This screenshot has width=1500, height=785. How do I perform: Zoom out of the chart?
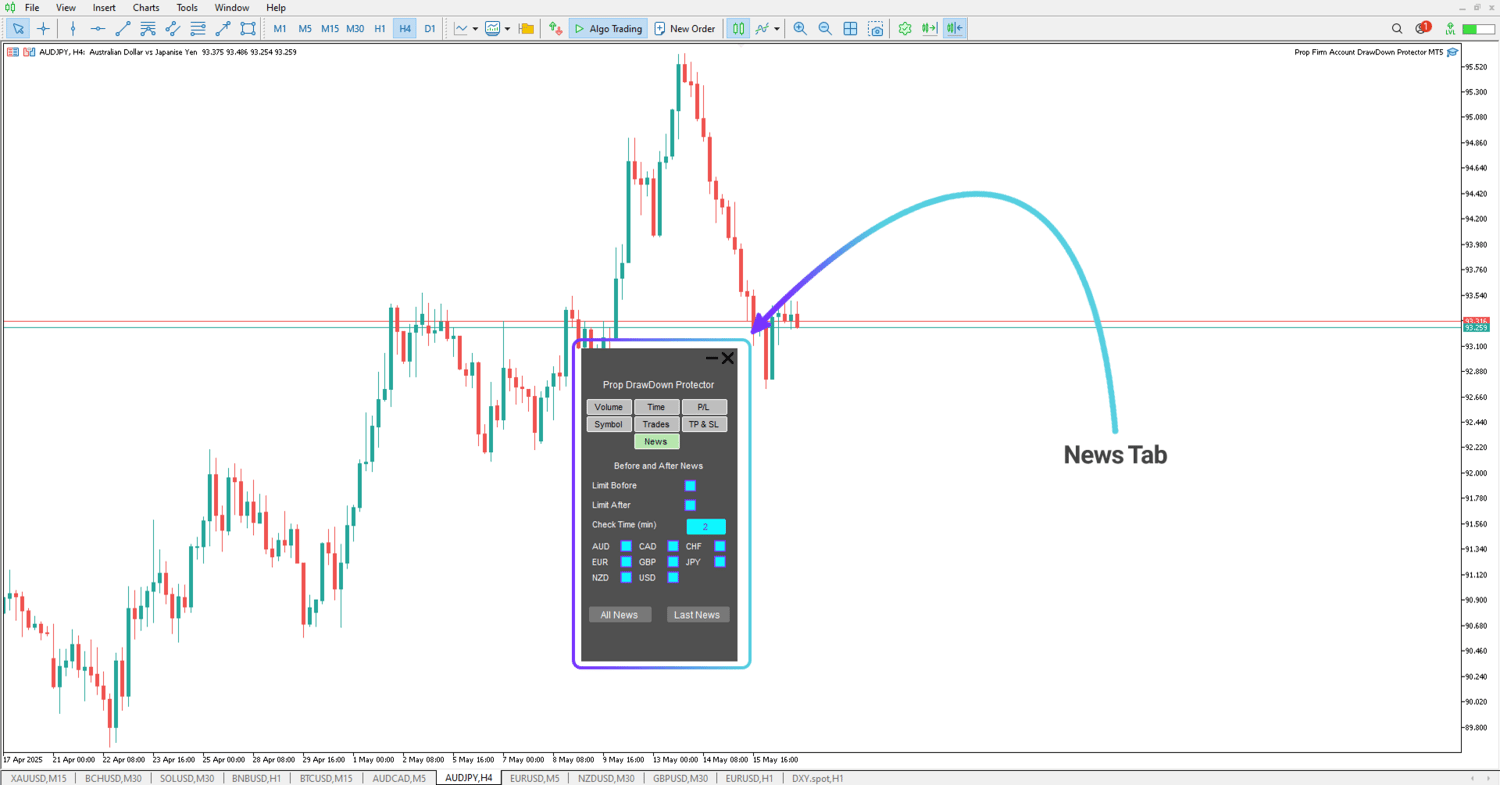pos(825,29)
